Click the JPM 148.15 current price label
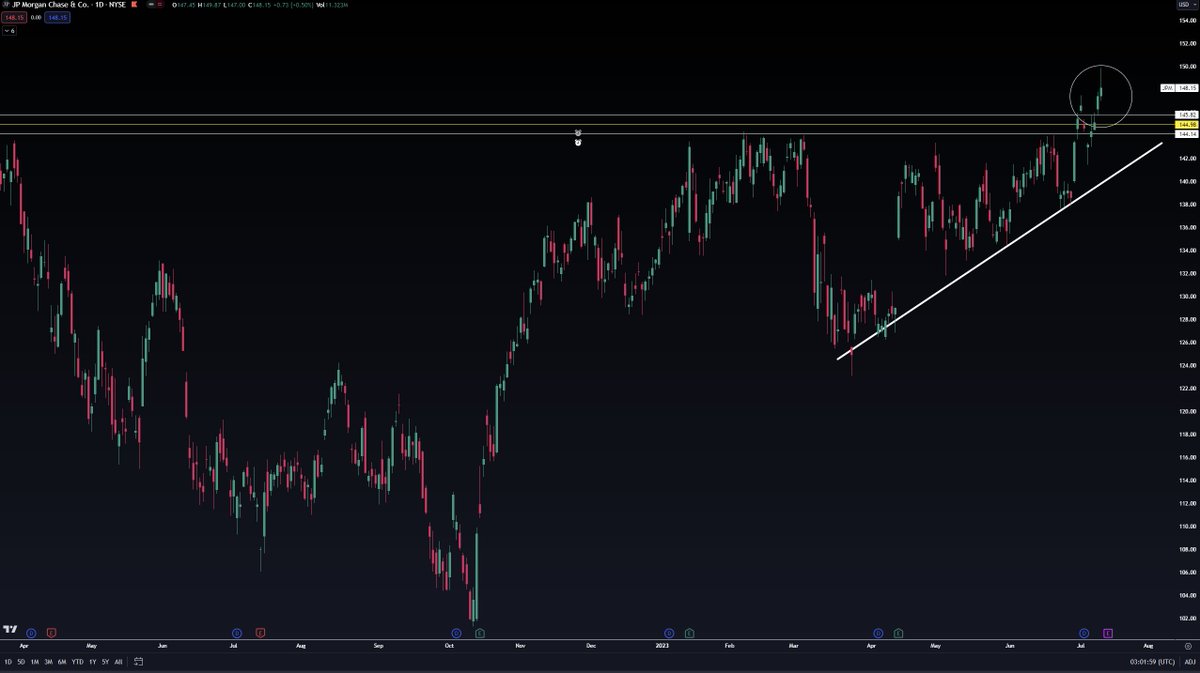1200x673 pixels. (x=1178, y=88)
